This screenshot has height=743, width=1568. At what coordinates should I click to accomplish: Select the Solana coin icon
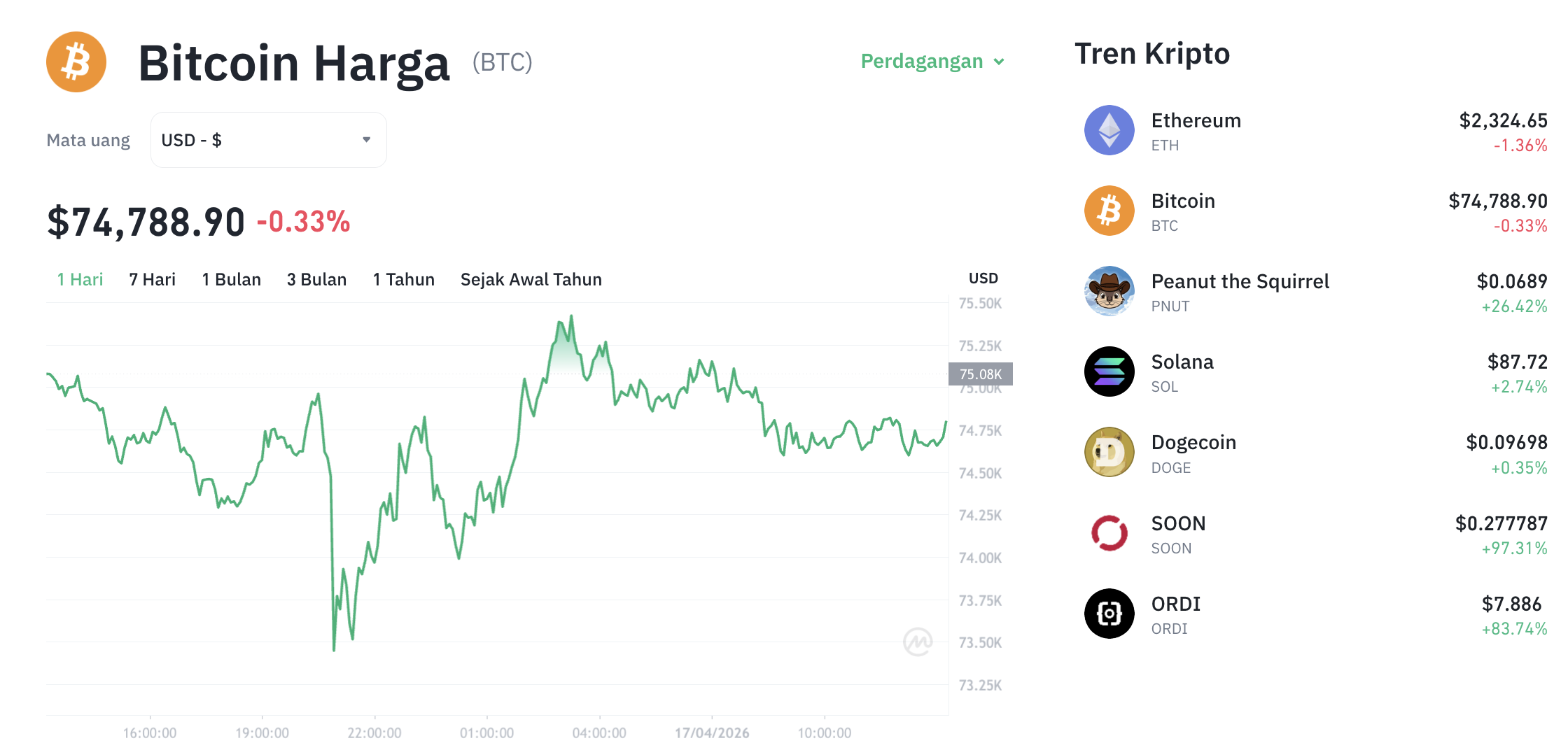(1108, 372)
